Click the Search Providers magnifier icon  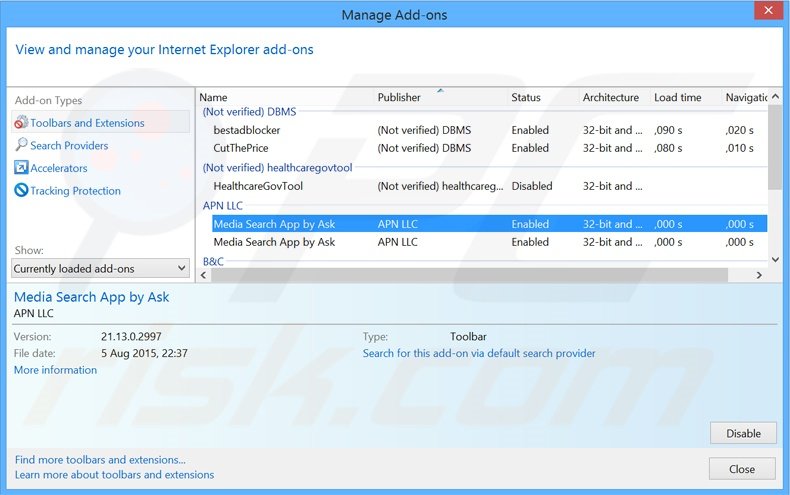(x=21, y=146)
